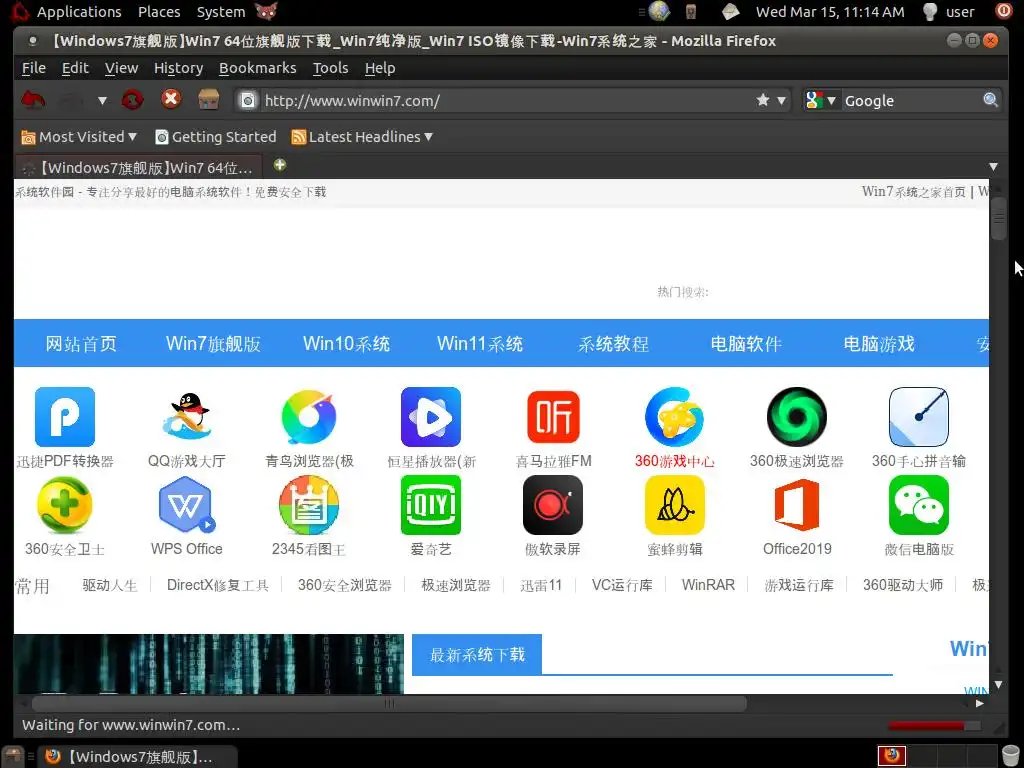Open Win7旗舰版 navigation link
Screen dimensions: 1024x768
point(214,344)
